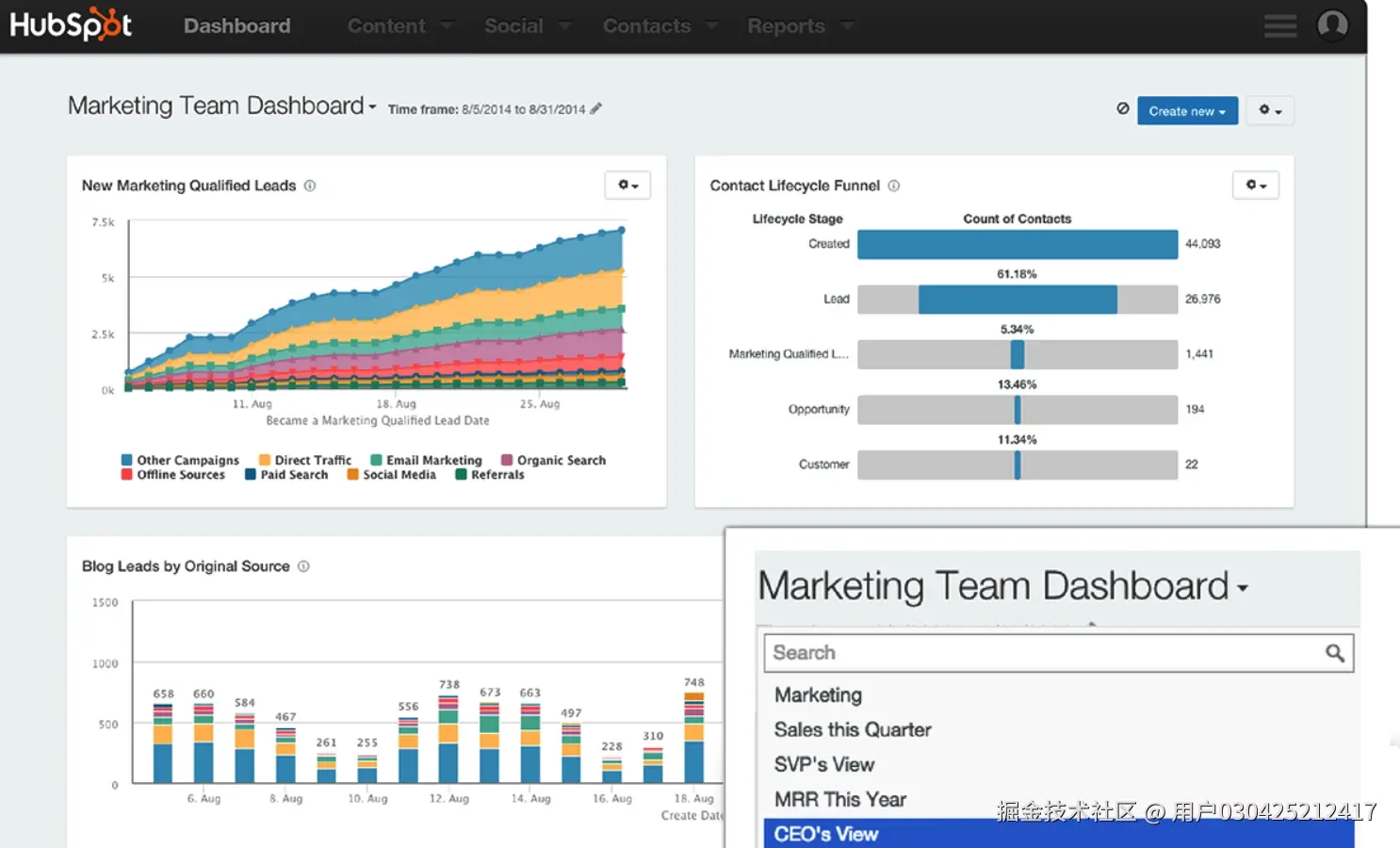Screen dimensions: 1400x848
Task: Open the gear dropdown on Contact Lifecycle Funnel widget
Action: (1255, 185)
